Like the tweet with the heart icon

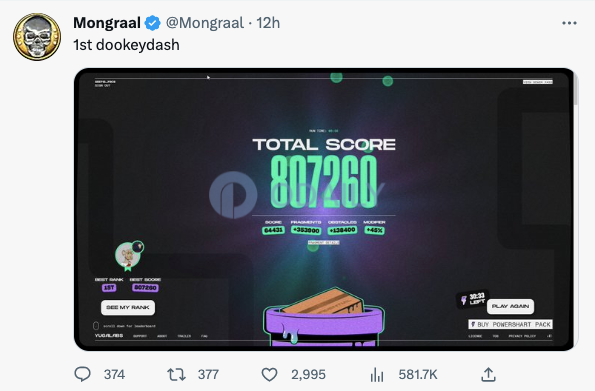click(269, 375)
